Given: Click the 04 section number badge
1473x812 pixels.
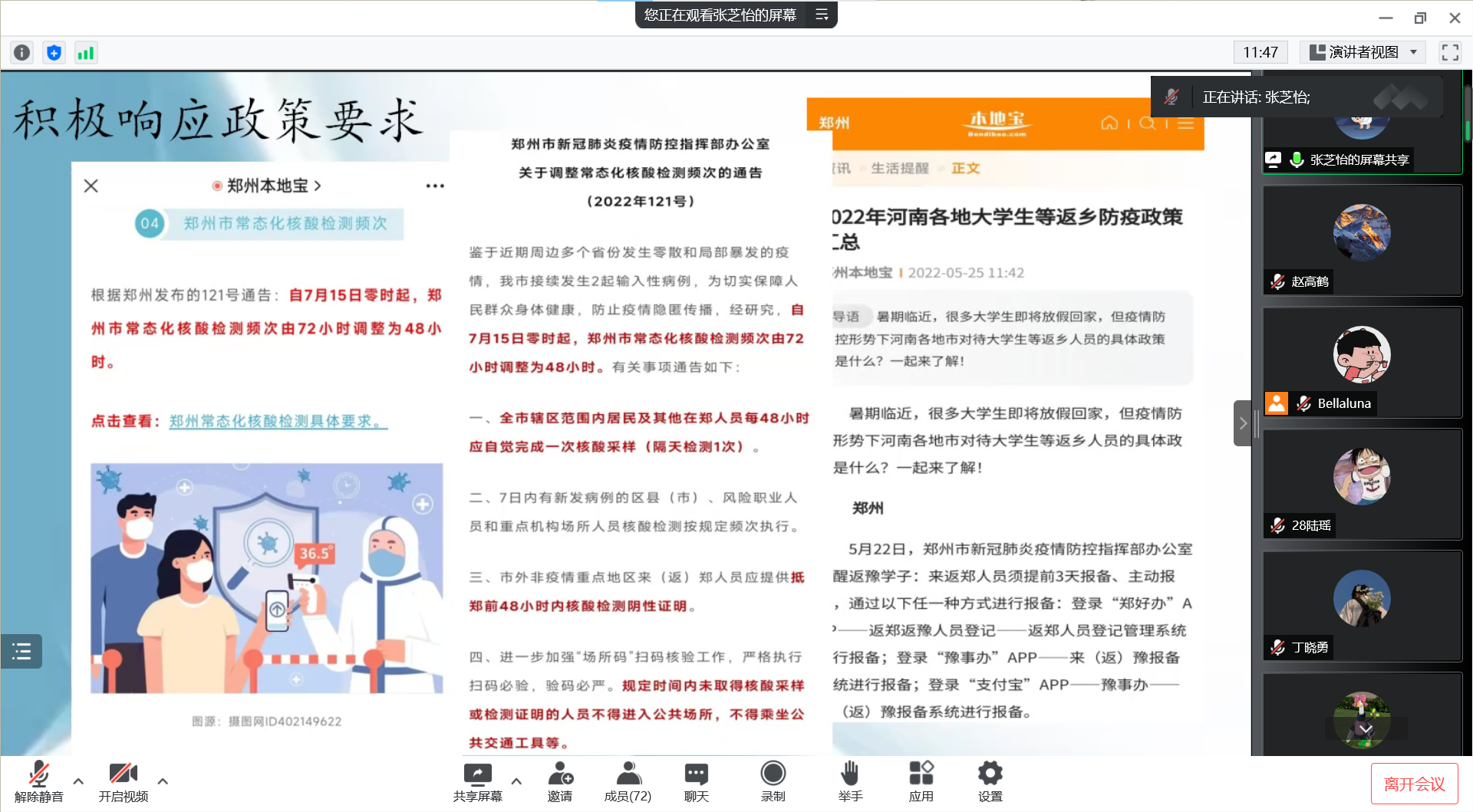Looking at the screenshot, I should (150, 224).
